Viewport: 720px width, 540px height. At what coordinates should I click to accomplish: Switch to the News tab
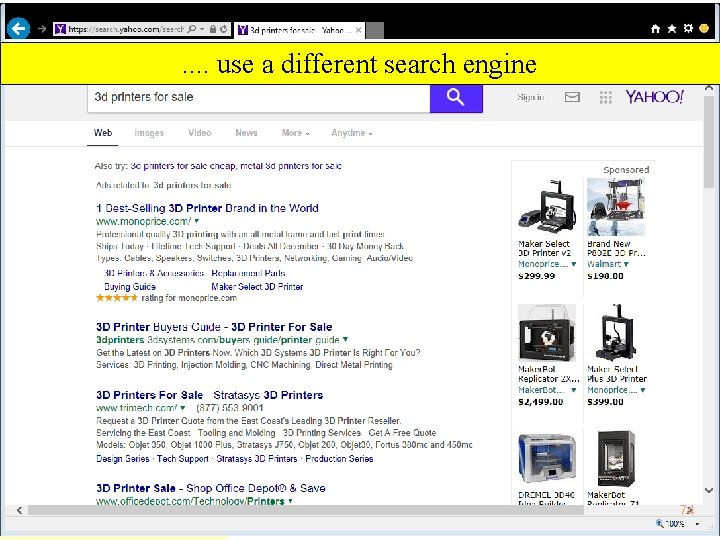click(246, 133)
